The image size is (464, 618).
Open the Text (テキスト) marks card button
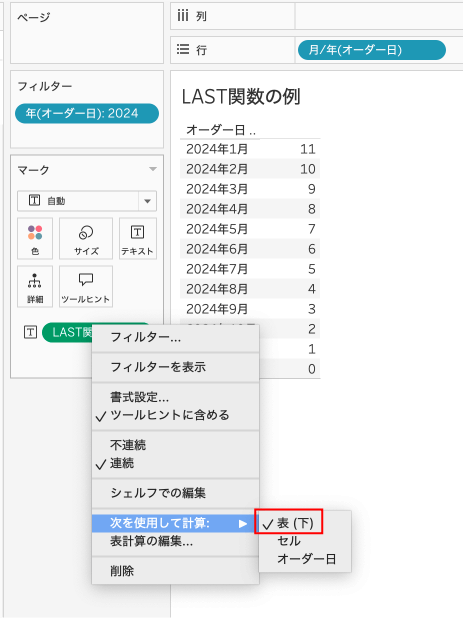pyautogui.click(x=138, y=238)
